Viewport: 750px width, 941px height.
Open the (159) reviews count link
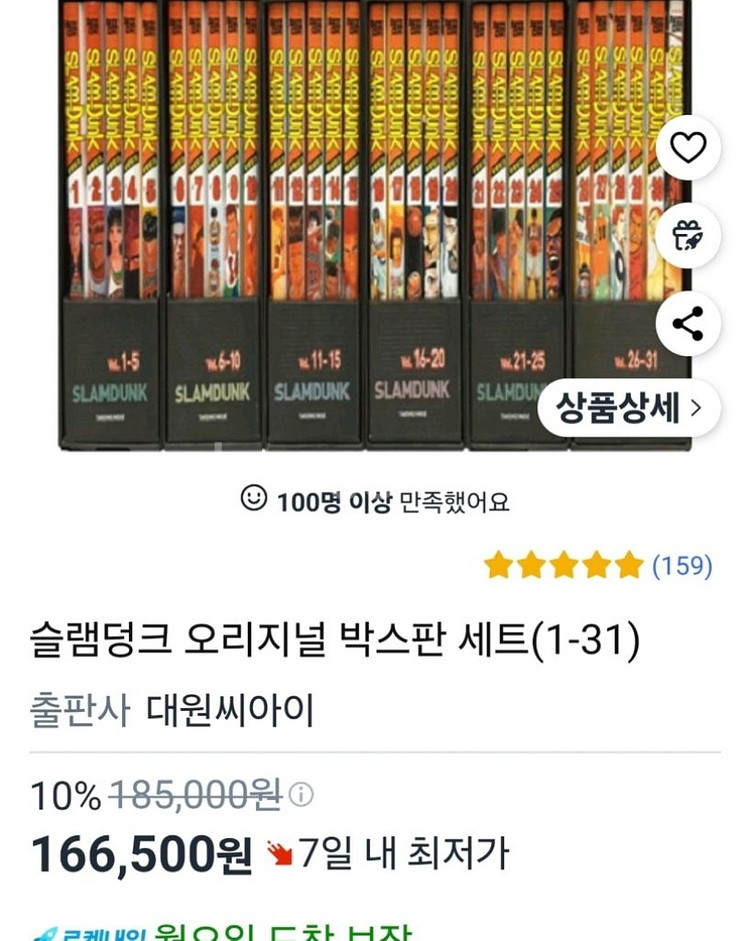pyautogui.click(x=682, y=565)
